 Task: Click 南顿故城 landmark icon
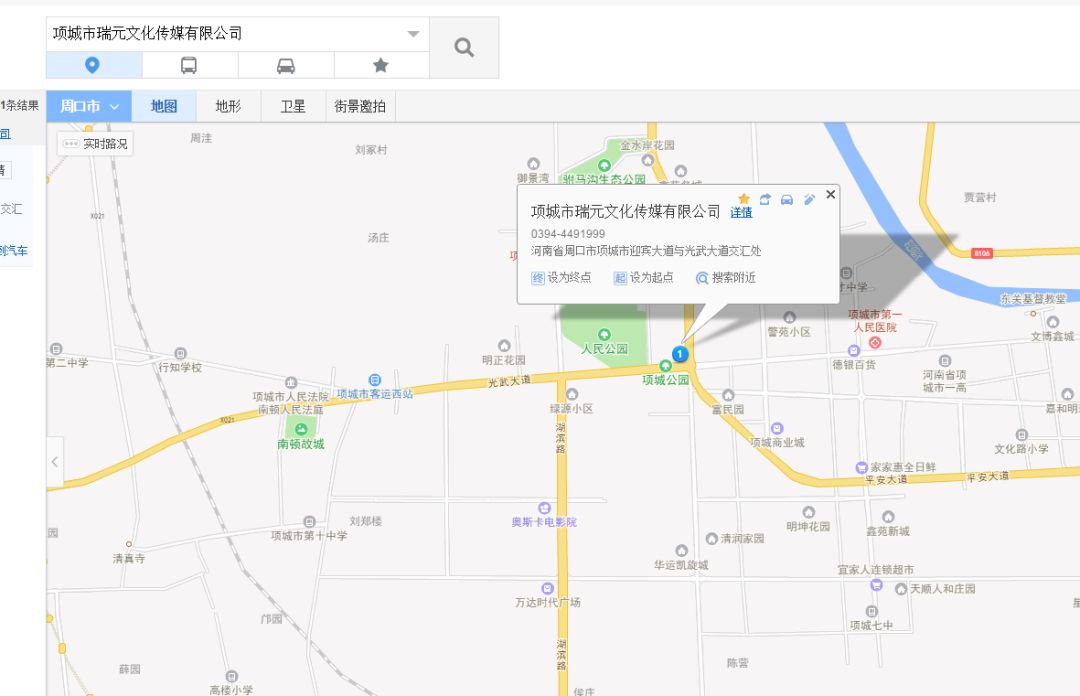(301, 429)
